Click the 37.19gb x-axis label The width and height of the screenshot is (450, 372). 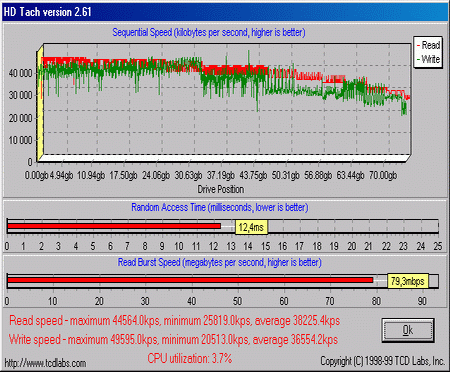click(221, 175)
